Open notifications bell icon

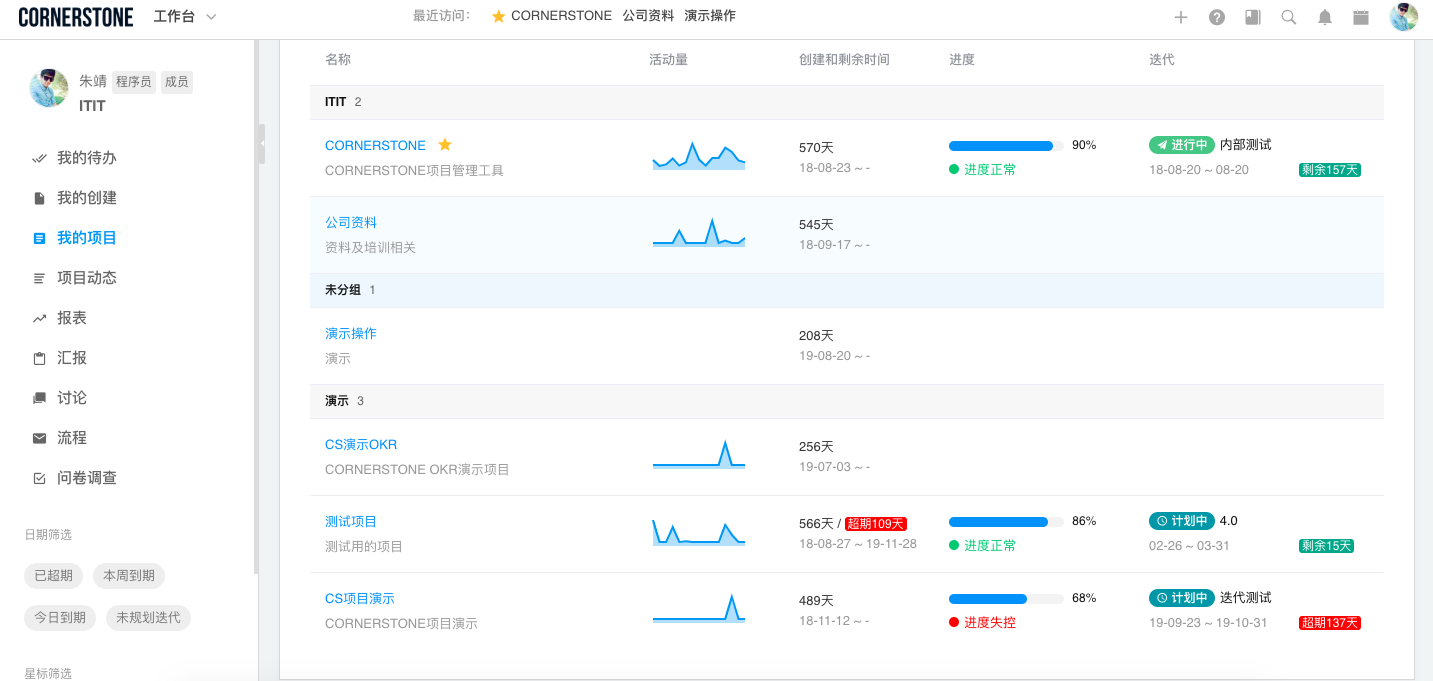[x=1325, y=17]
